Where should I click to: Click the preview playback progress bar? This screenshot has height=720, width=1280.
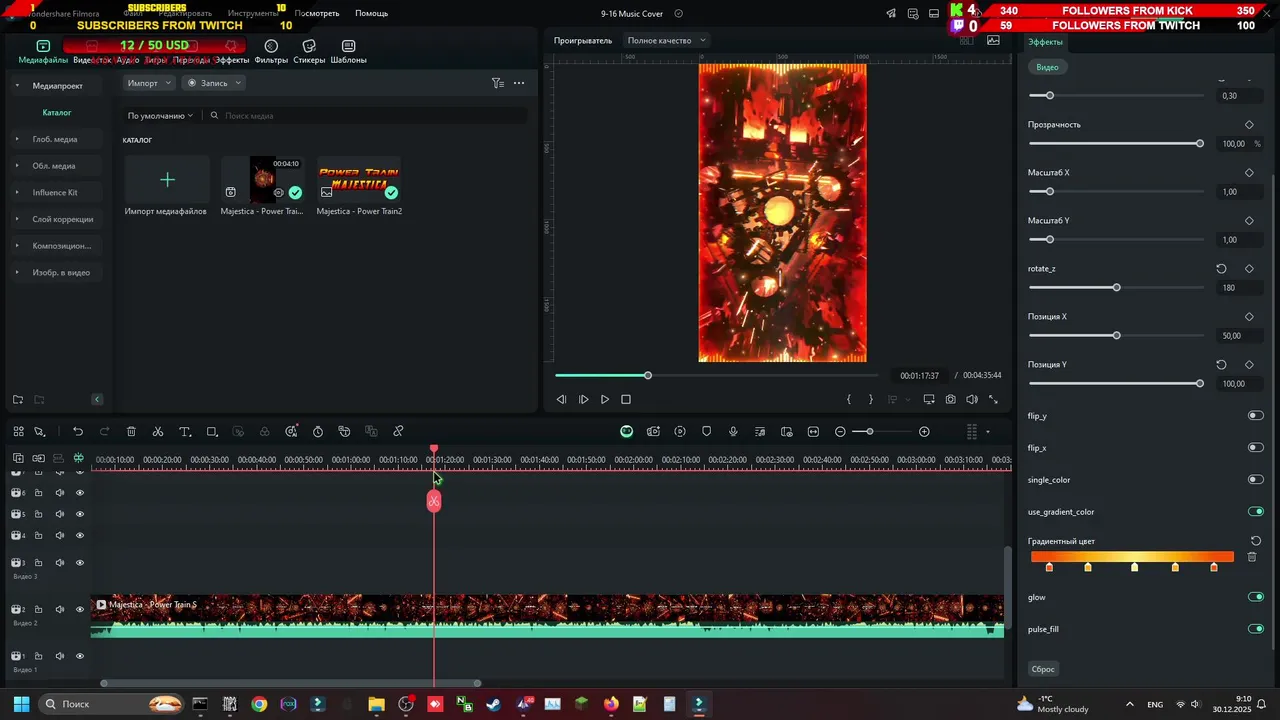point(716,375)
